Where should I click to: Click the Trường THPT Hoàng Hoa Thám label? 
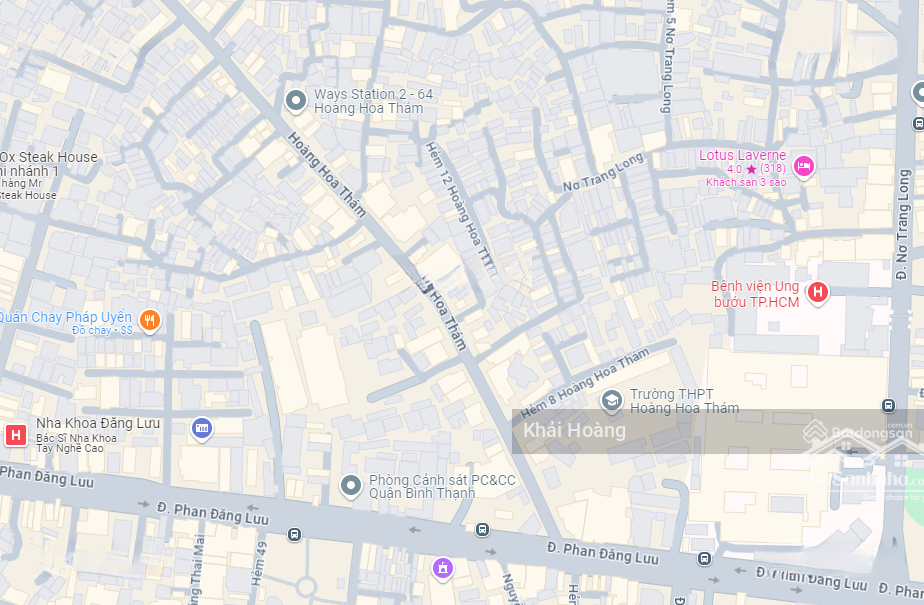pos(684,401)
